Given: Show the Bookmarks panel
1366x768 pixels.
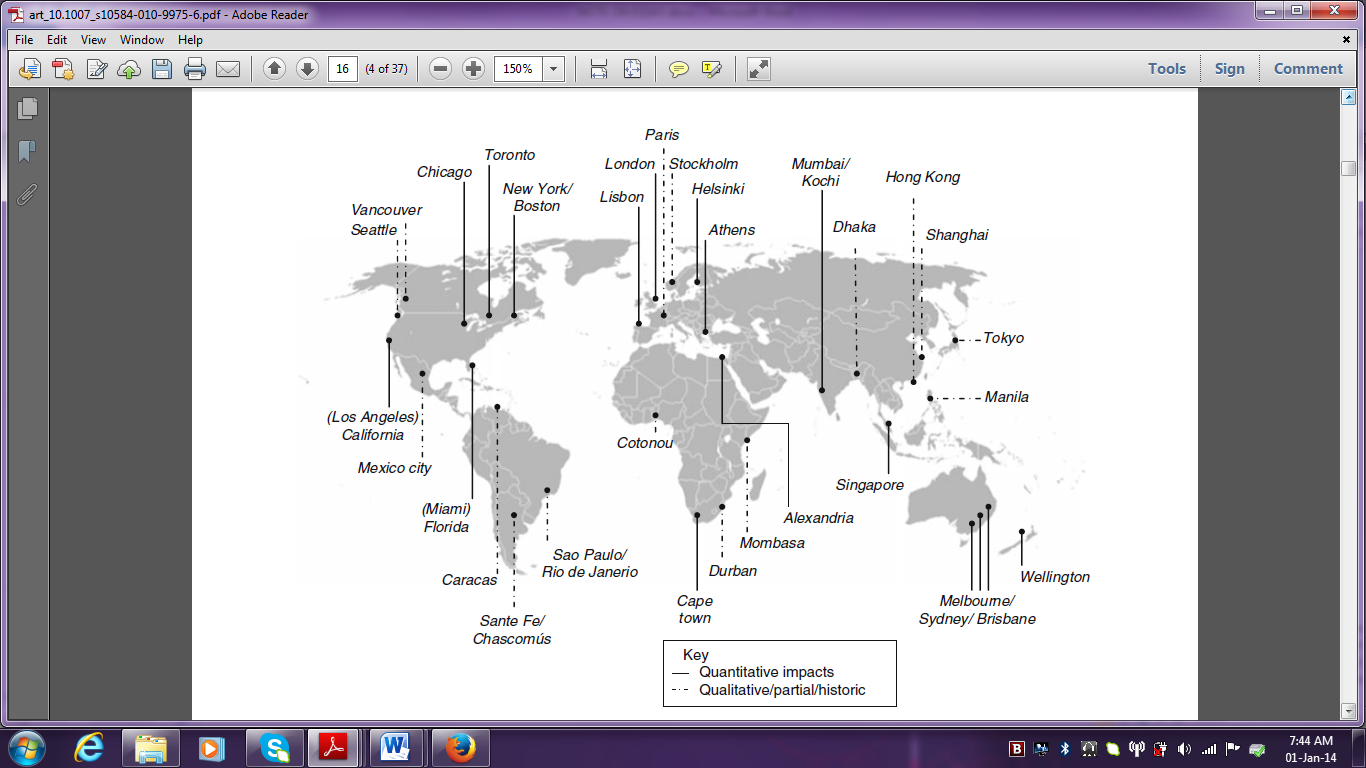Looking at the screenshot, I should click(x=27, y=151).
